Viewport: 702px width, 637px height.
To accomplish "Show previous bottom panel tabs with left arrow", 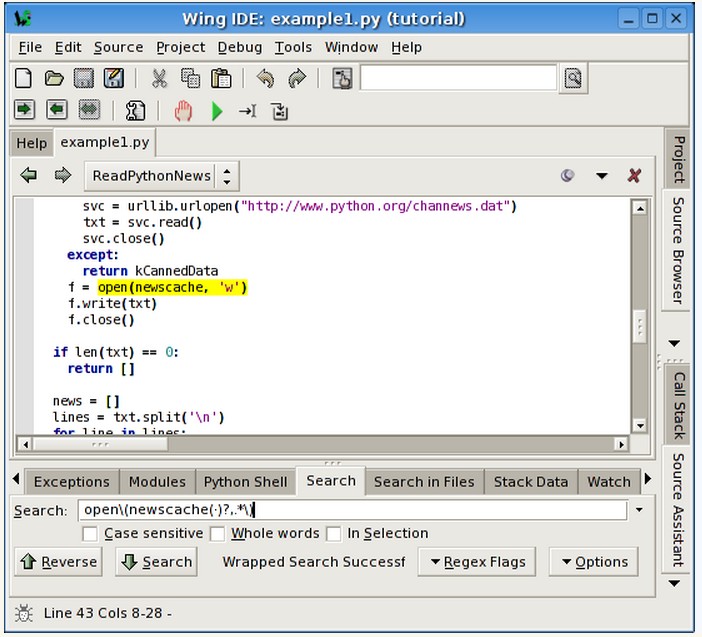I will 16,479.
